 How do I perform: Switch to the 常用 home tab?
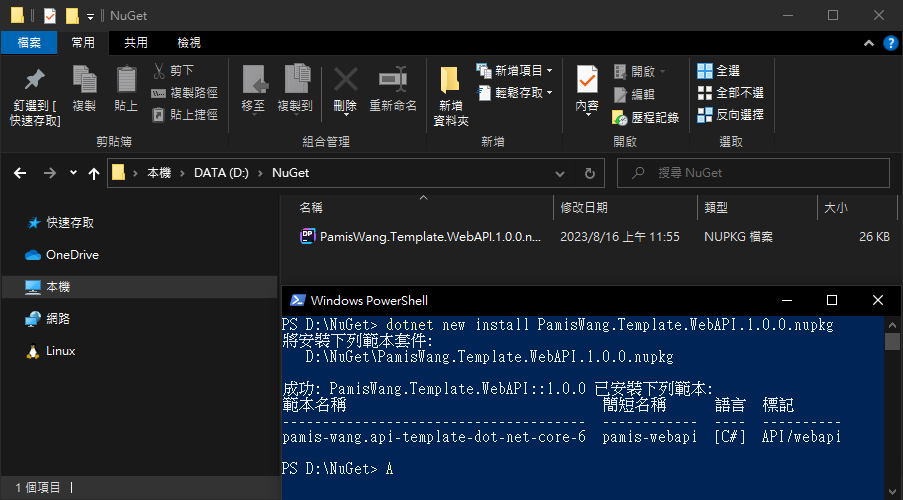pyautogui.click(x=83, y=43)
